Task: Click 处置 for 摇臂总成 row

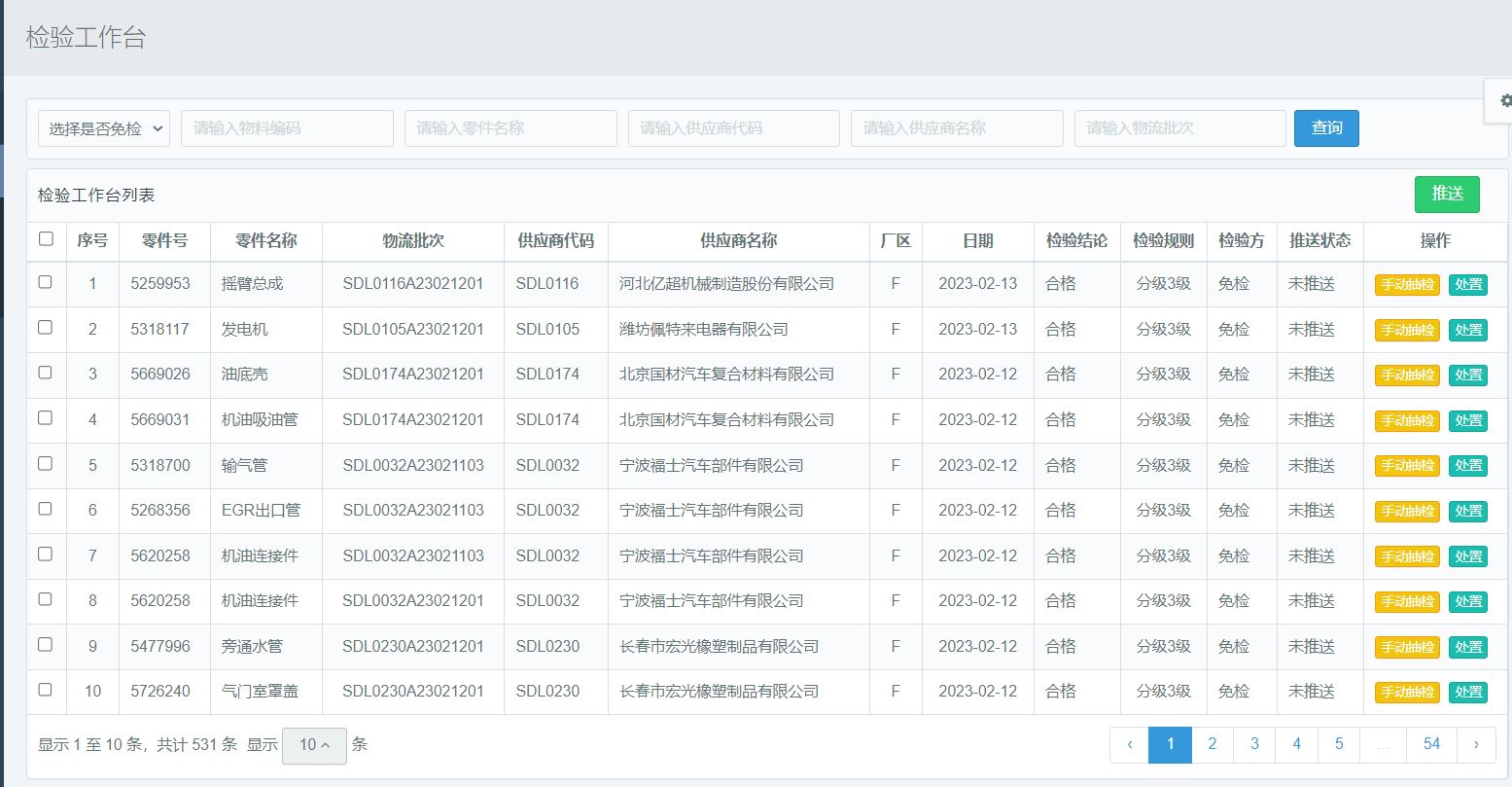Action: pos(1468,285)
